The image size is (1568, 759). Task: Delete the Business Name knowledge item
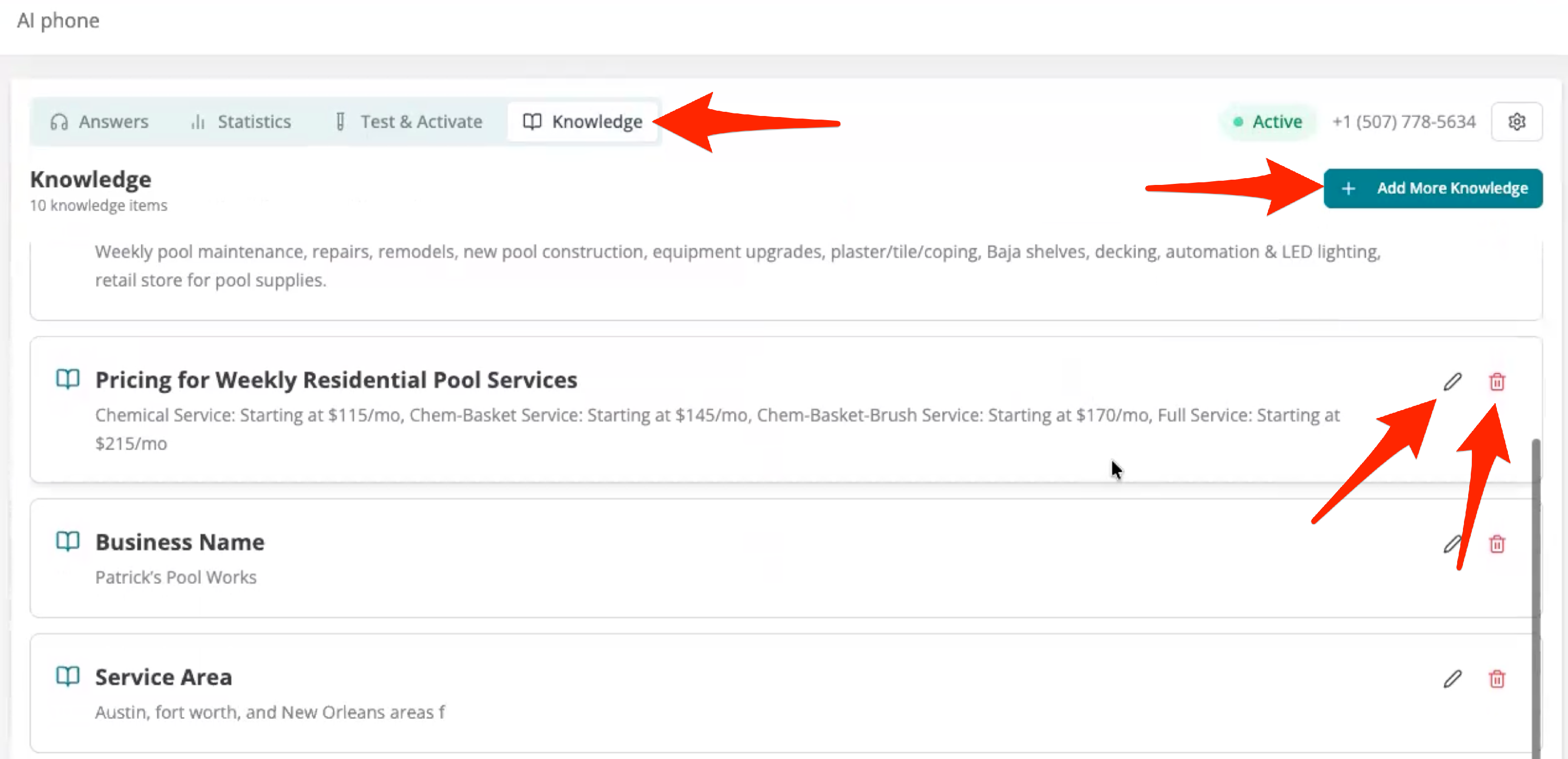tap(1497, 544)
